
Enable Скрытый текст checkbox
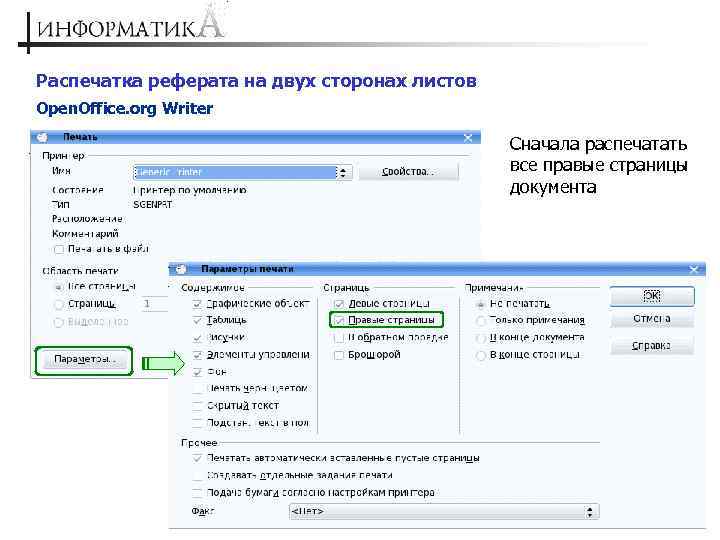point(197,406)
